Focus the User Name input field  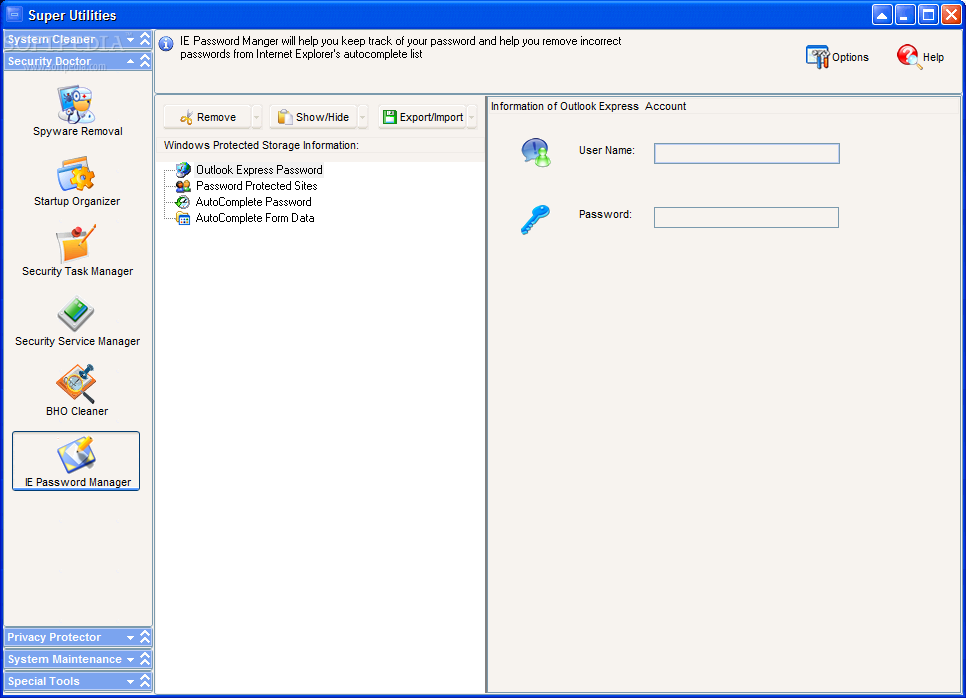coord(747,153)
